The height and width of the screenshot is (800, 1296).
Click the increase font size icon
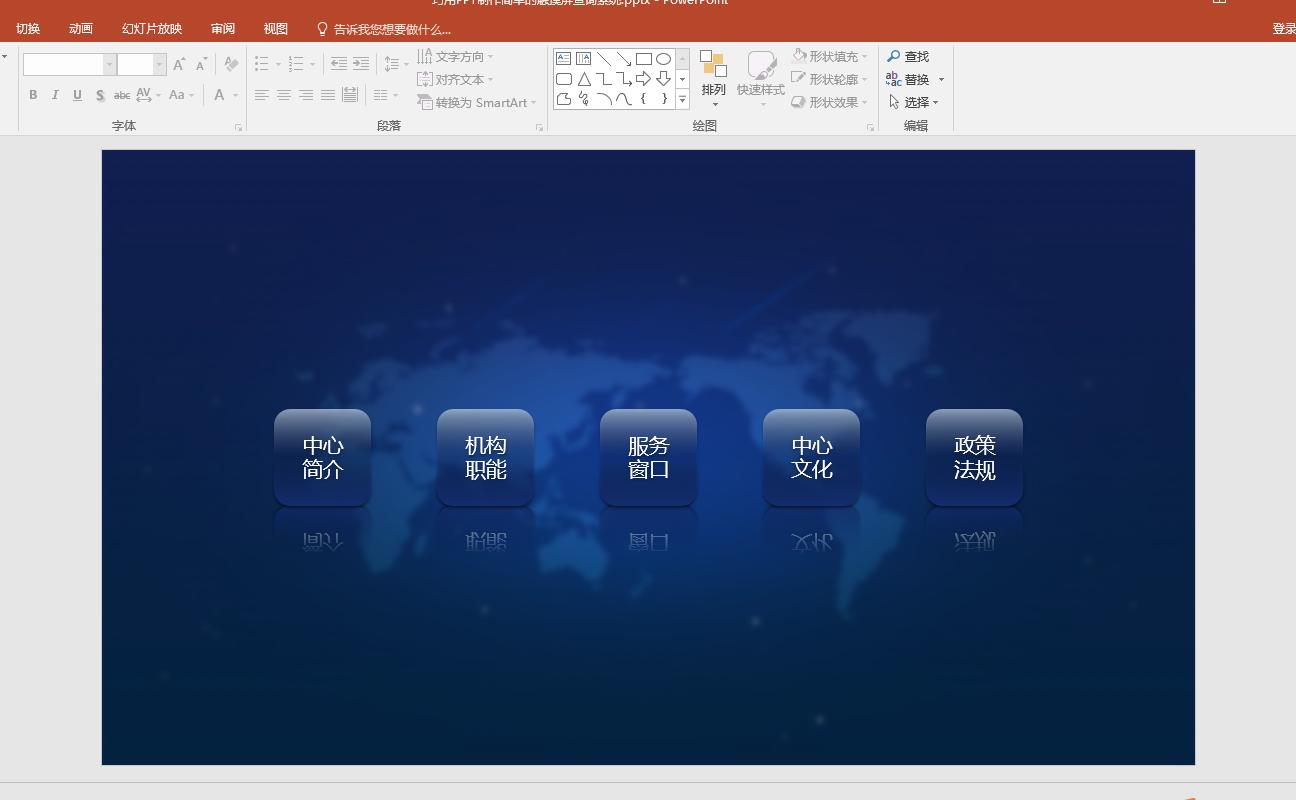(179, 64)
